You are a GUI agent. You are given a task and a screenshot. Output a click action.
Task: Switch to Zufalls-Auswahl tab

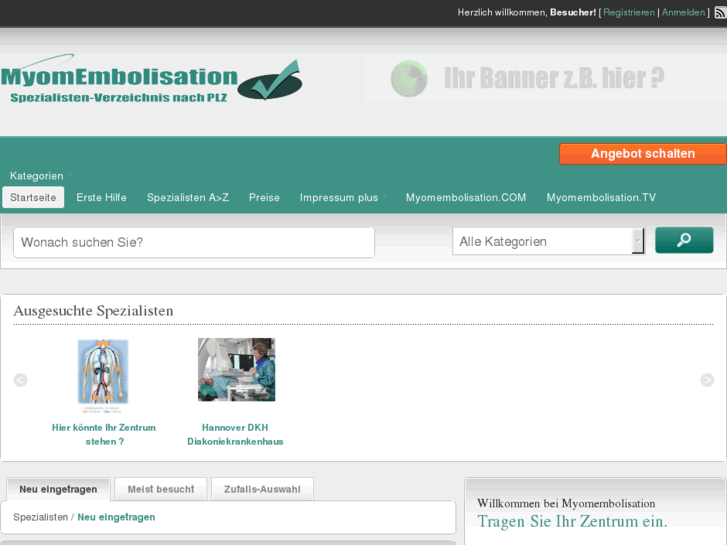coord(262,489)
